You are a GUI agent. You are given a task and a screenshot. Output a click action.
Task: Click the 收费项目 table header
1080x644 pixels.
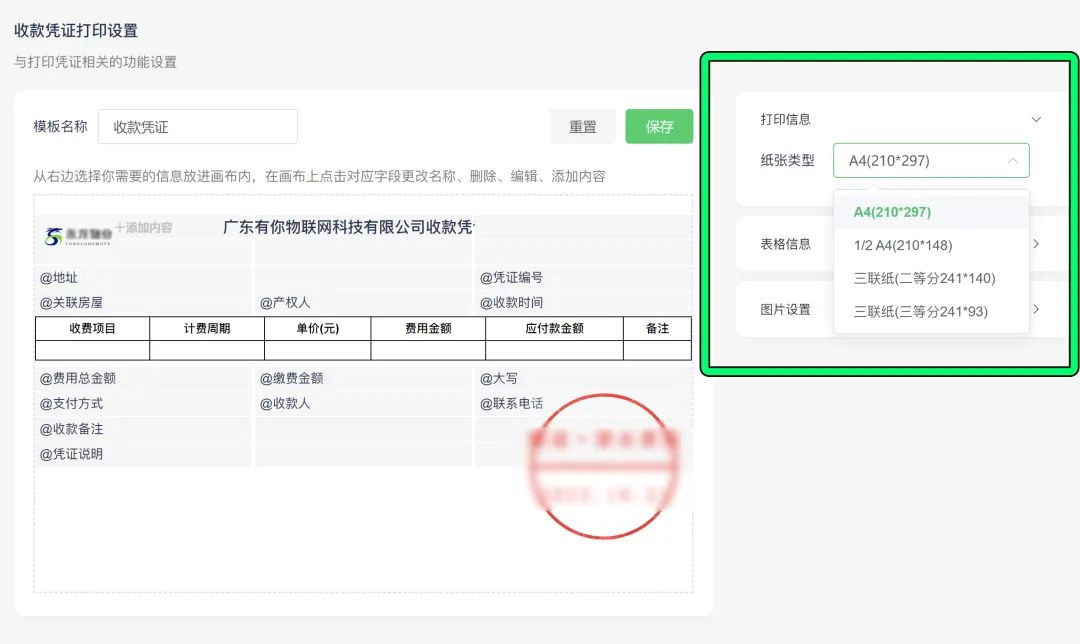tap(92, 328)
